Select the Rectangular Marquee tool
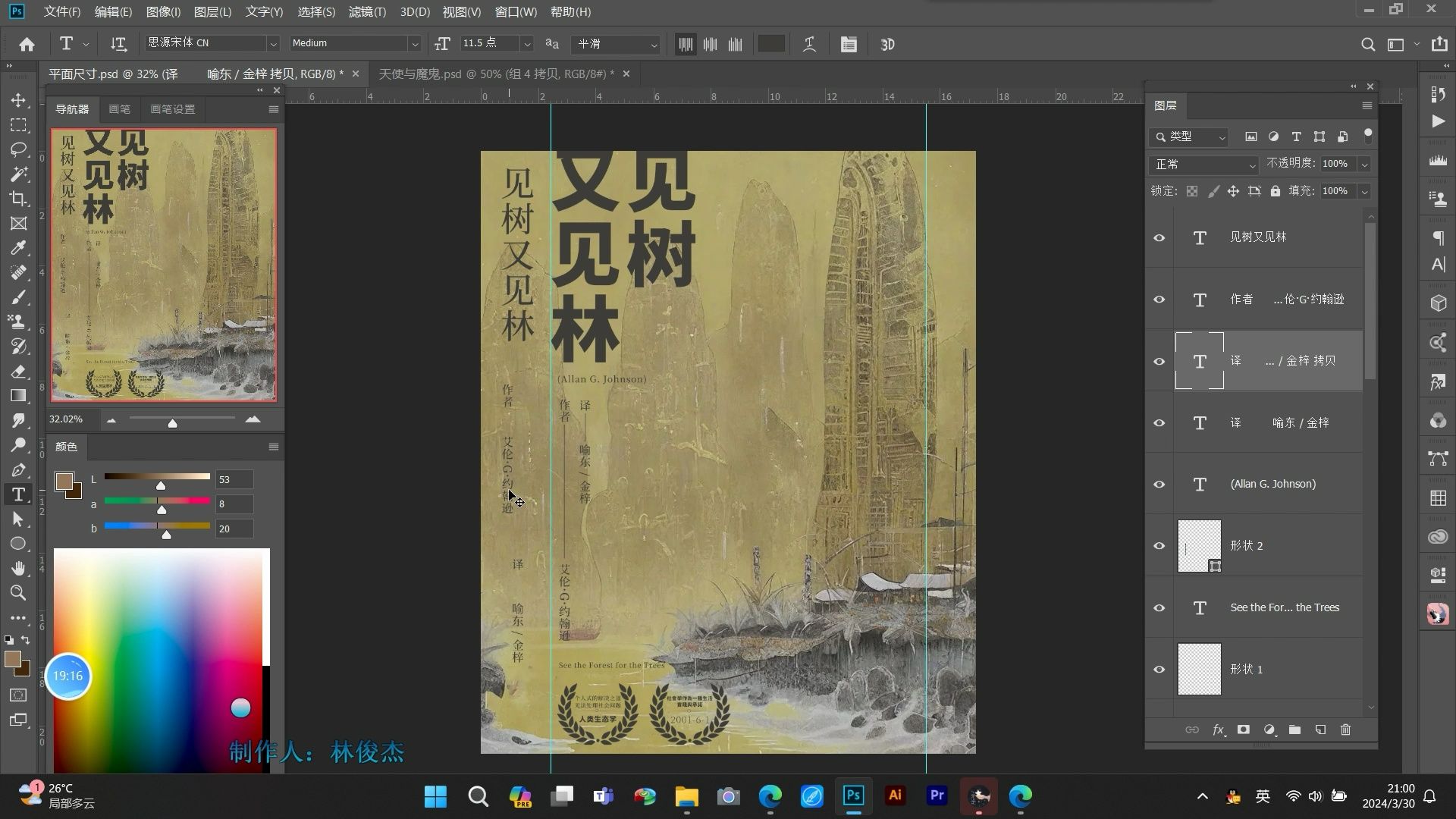 (x=18, y=125)
